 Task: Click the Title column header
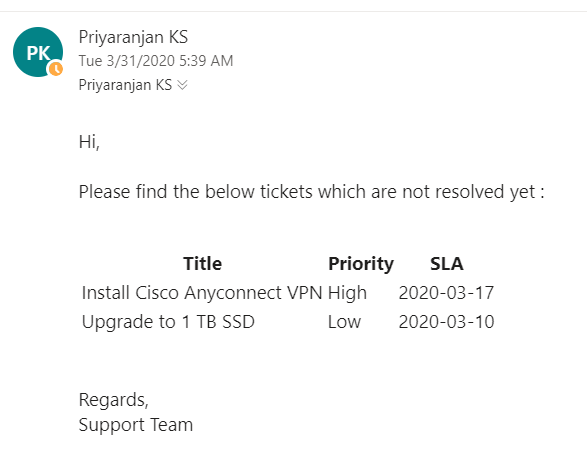(203, 264)
